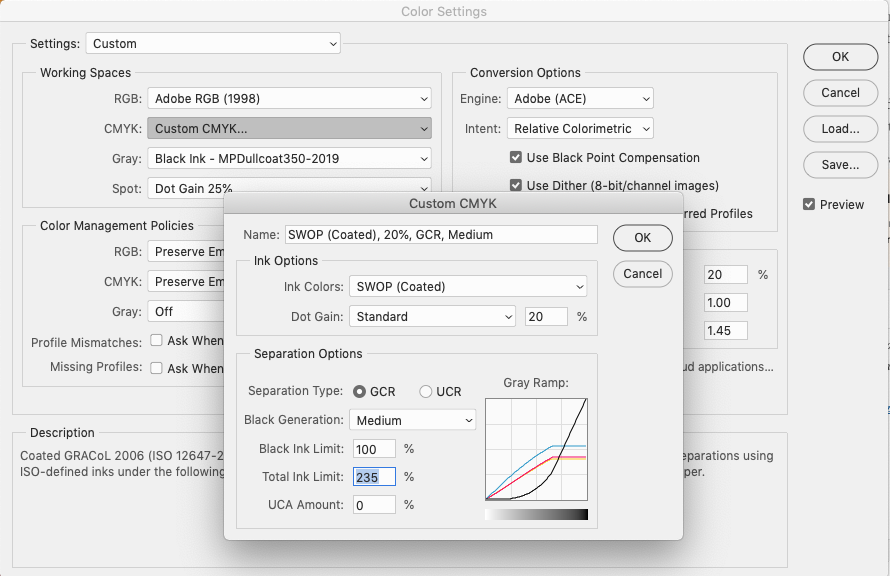Open the Dot Gain dropdown
Screen dimensions: 890x576
click(432, 316)
